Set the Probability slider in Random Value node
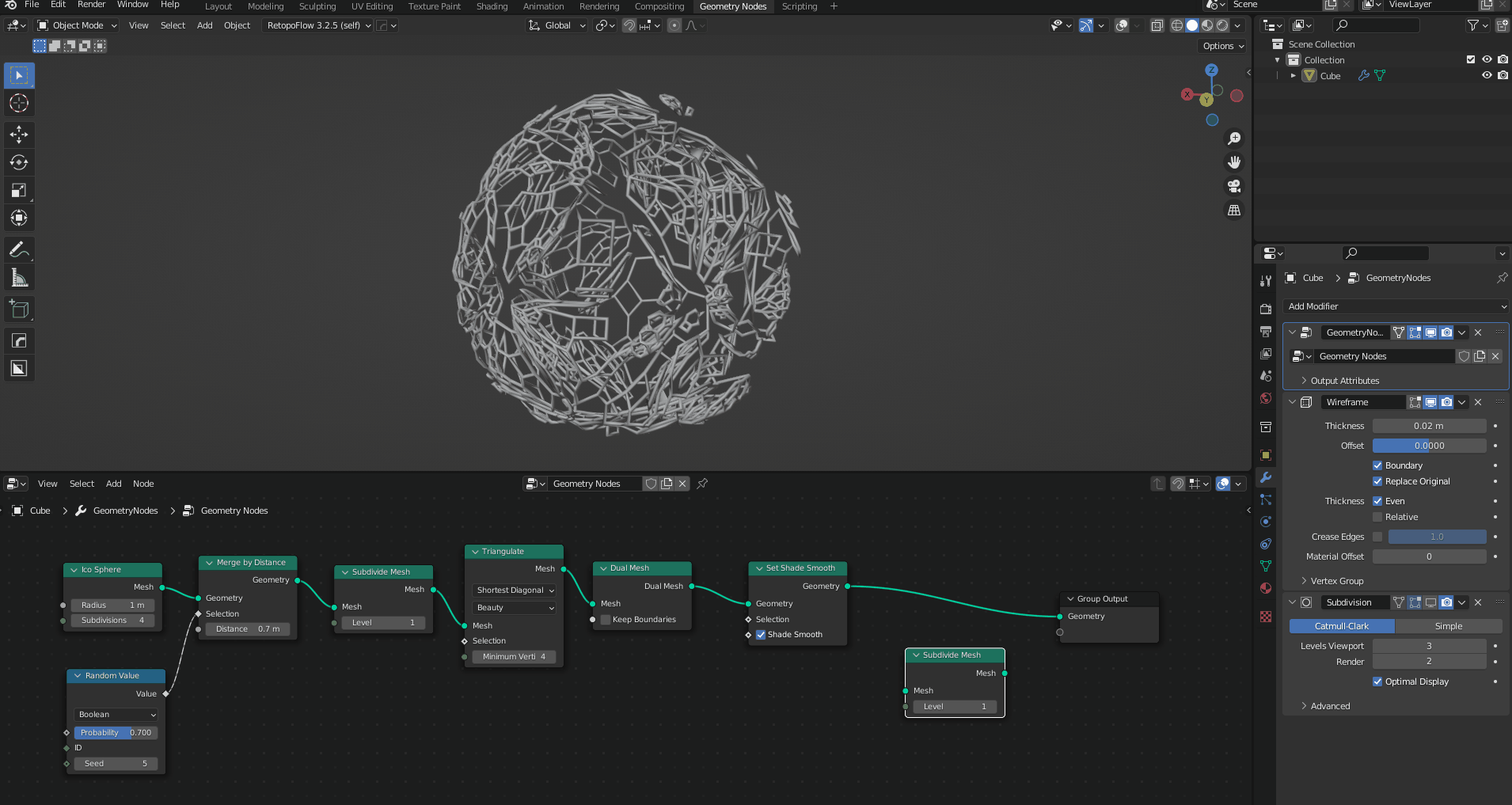Screen dimensions: 1512x805 click(116, 732)
